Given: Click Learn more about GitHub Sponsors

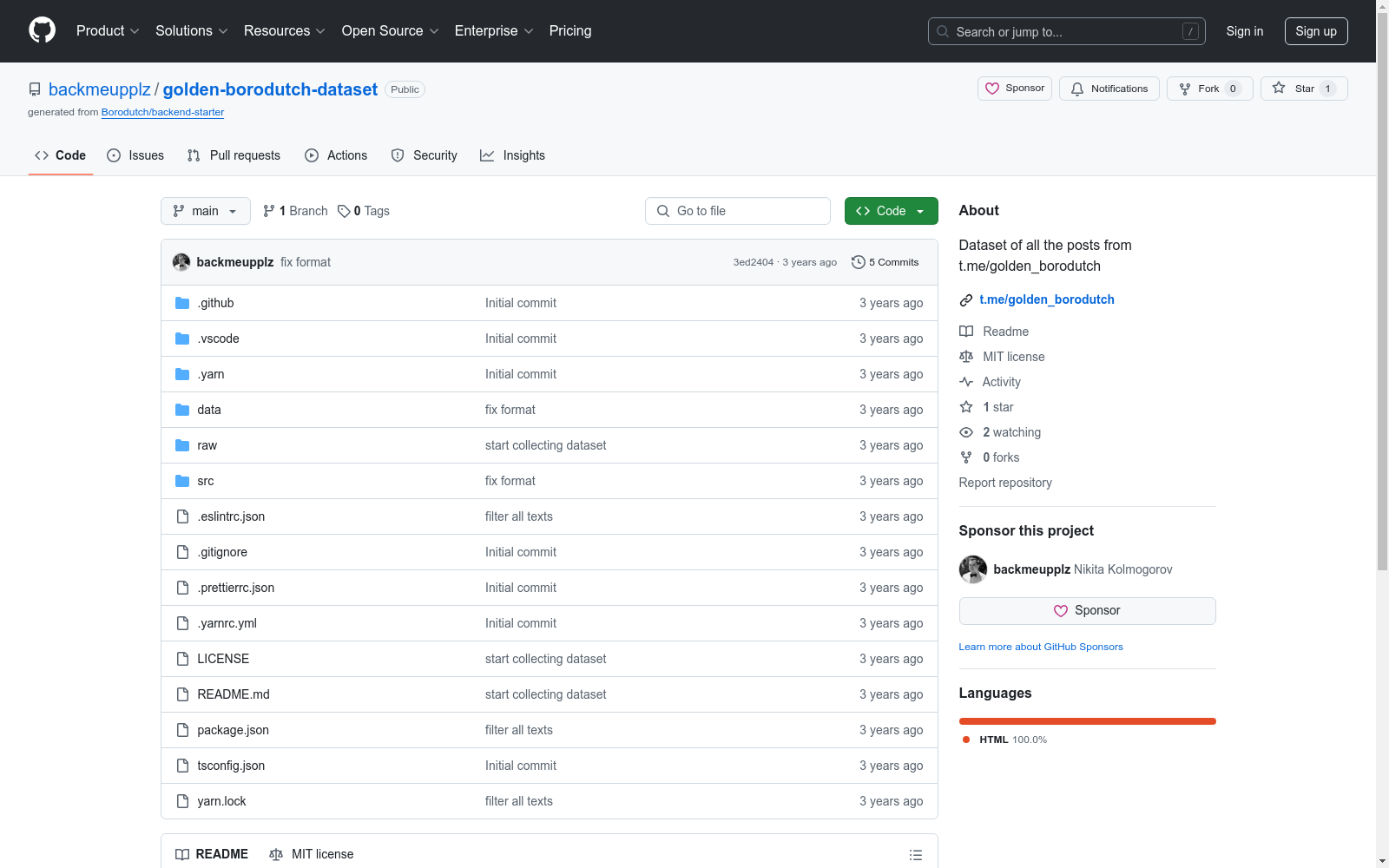Looking at the screenshot, I should pyautogui.click(x=1041, y=647).
